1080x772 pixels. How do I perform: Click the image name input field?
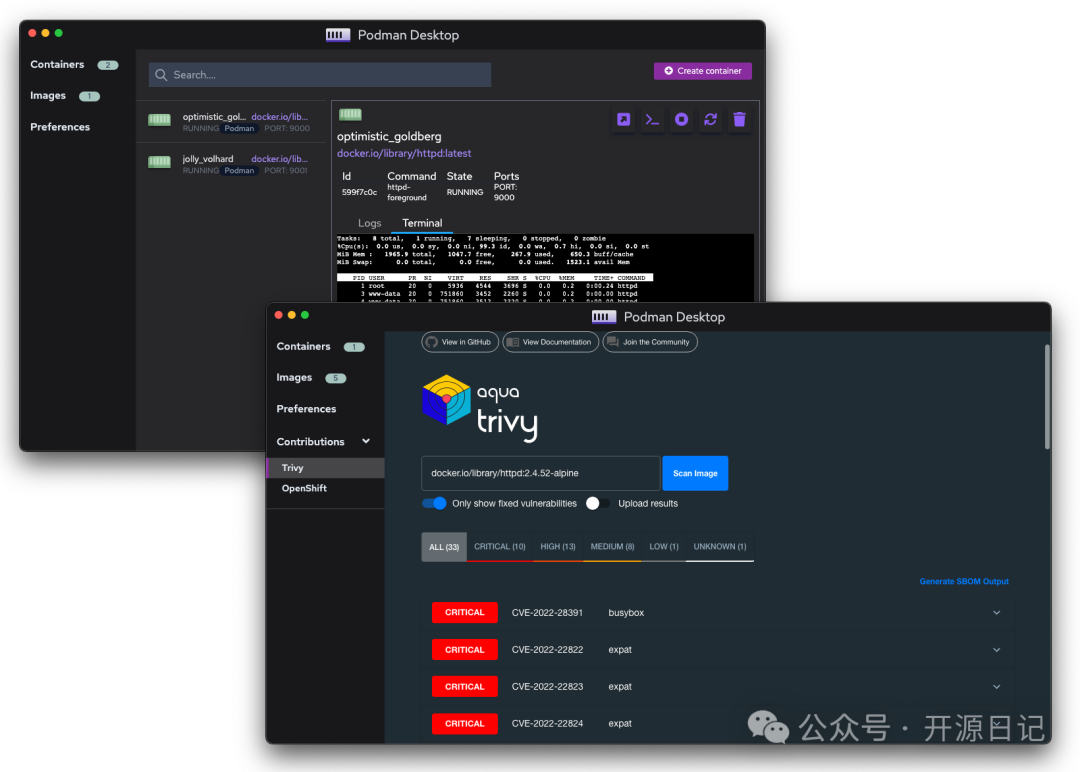click(x=540, y=473)
